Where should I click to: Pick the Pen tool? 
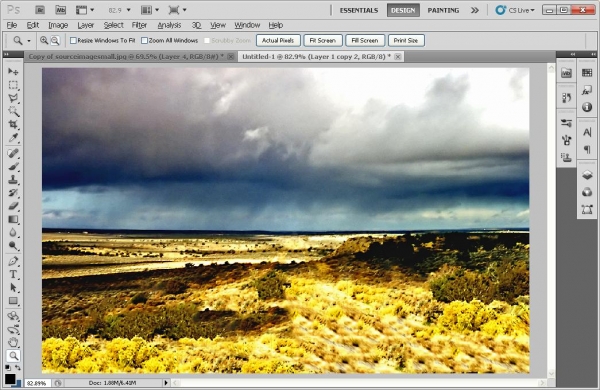[x=13, y=261]
